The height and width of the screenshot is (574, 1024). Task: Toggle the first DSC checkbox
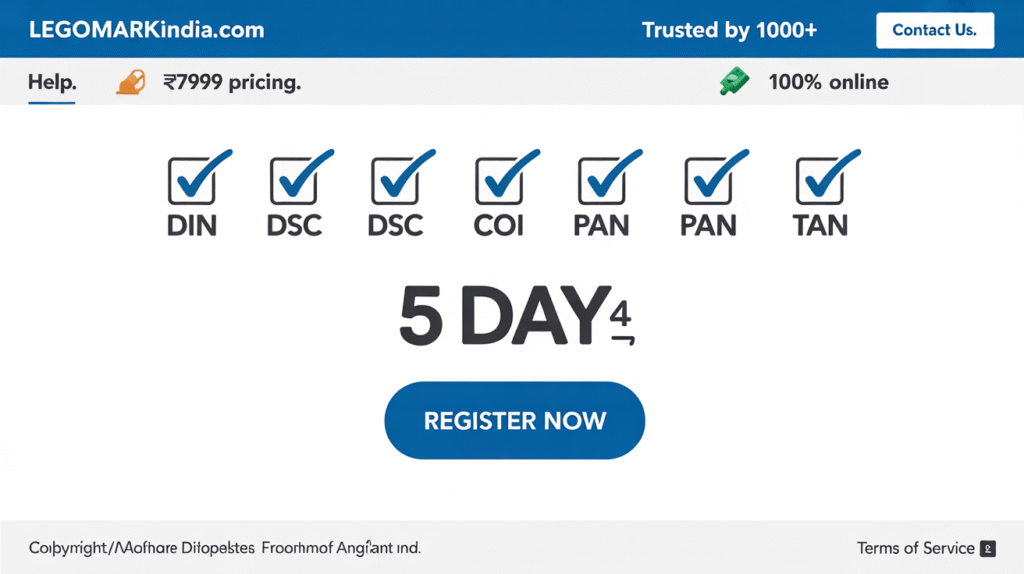coord(293,181)
